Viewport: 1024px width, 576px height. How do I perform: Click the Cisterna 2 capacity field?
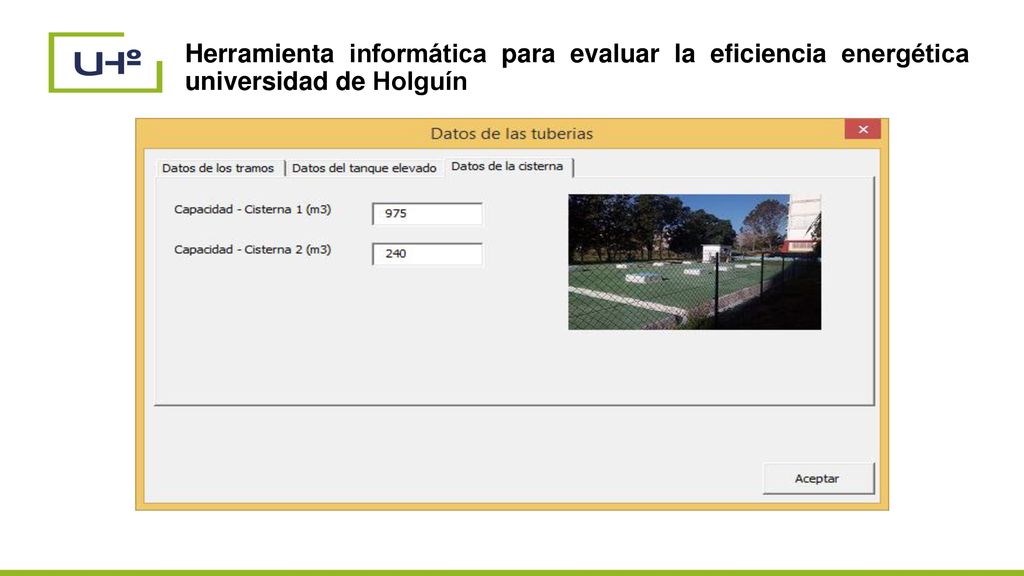(x=427, y=253)
